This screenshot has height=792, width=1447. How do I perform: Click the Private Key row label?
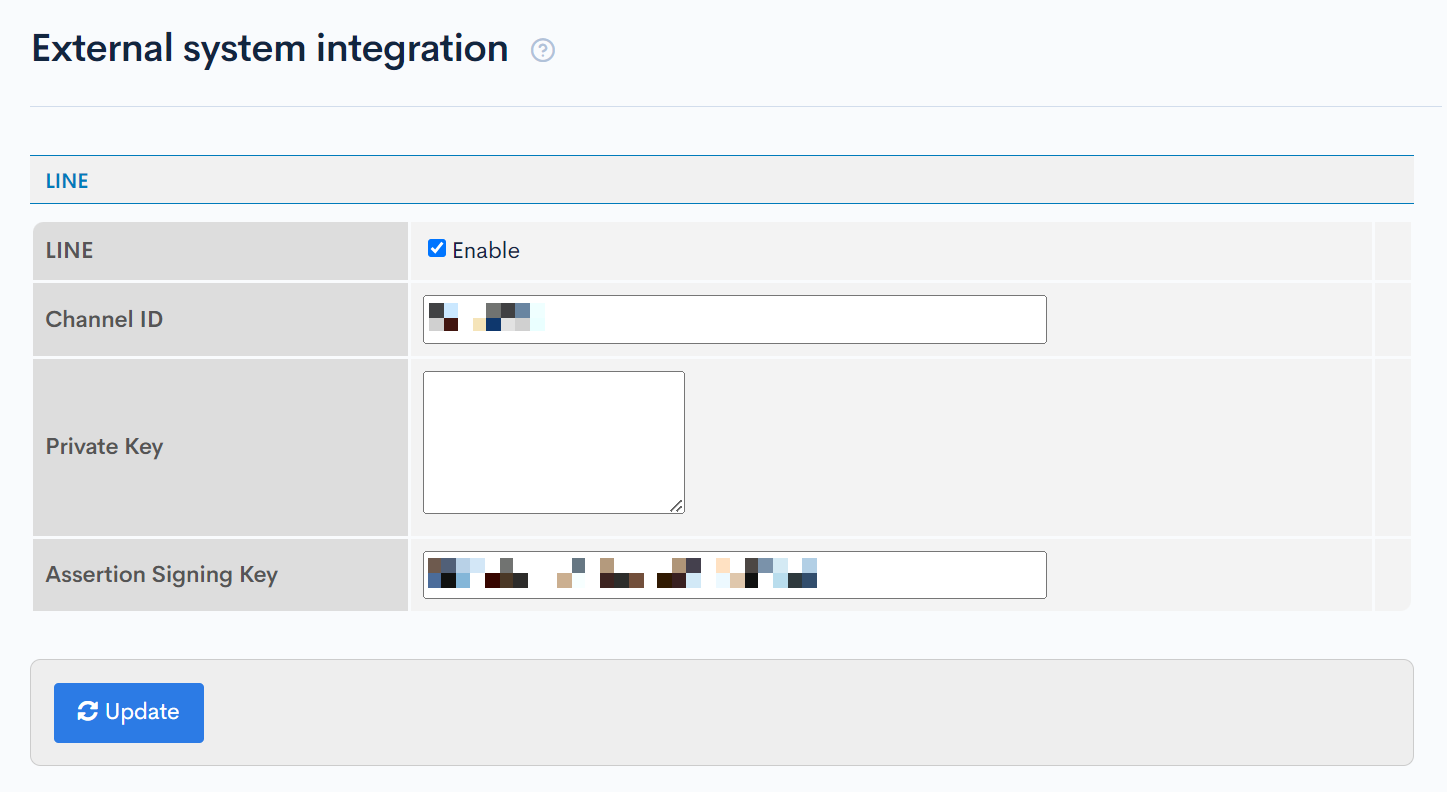(104, 446)
